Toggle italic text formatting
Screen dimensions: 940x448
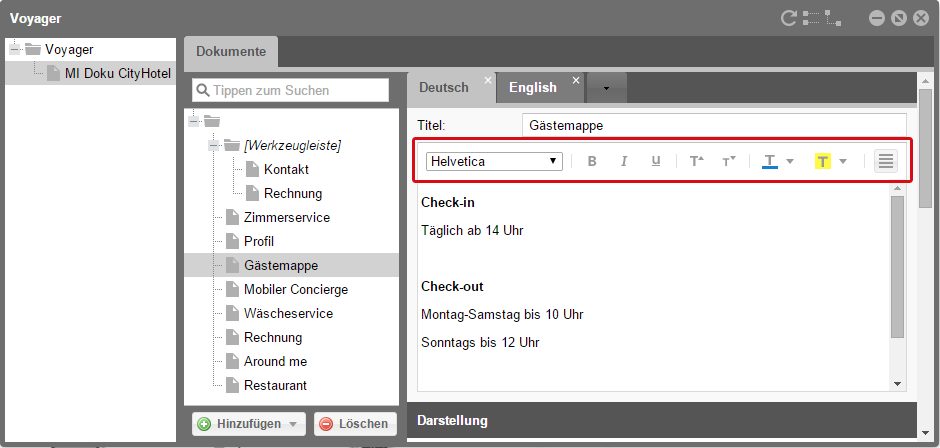624,161
